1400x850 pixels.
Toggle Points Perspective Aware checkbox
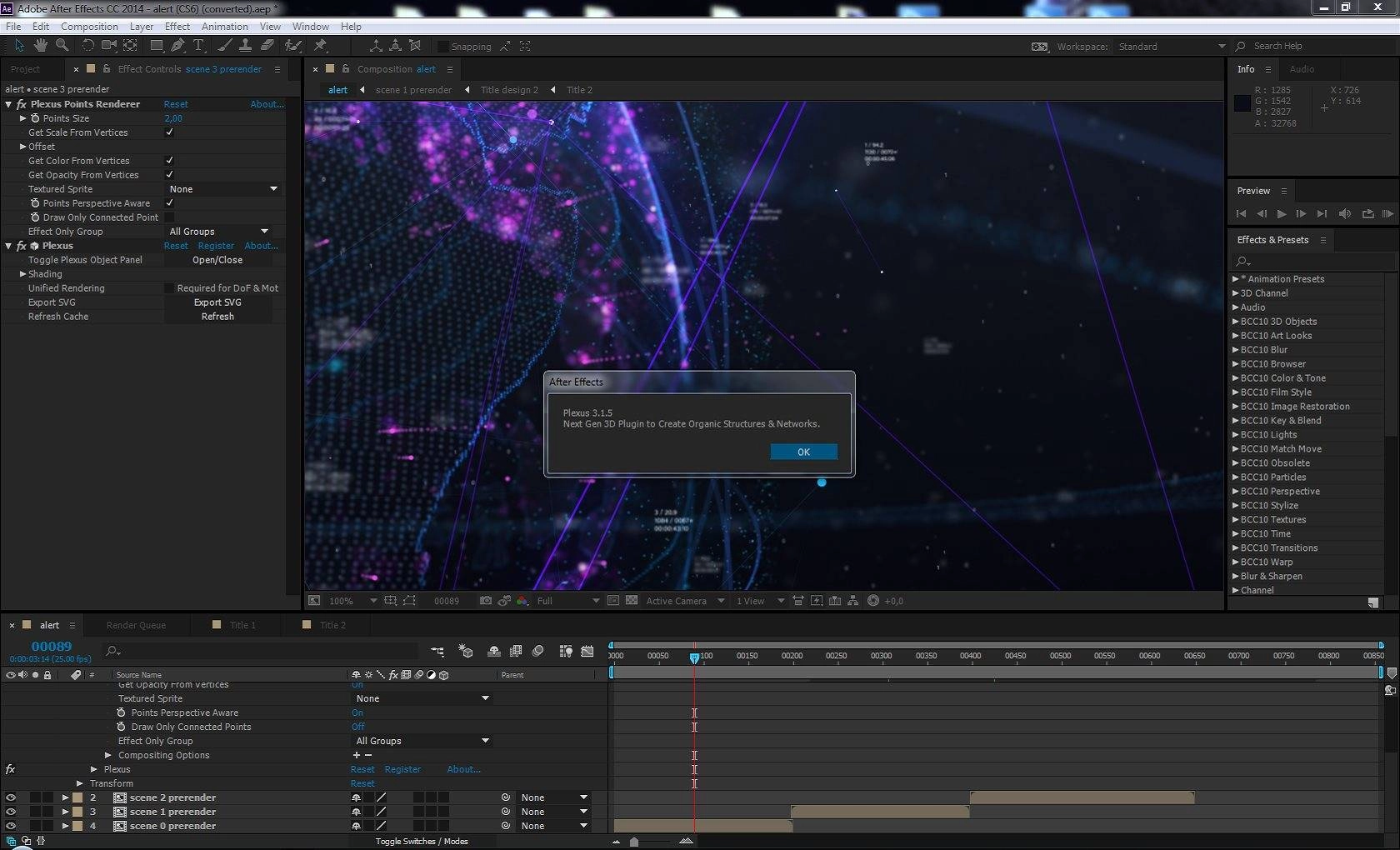[x=169, y=202]
